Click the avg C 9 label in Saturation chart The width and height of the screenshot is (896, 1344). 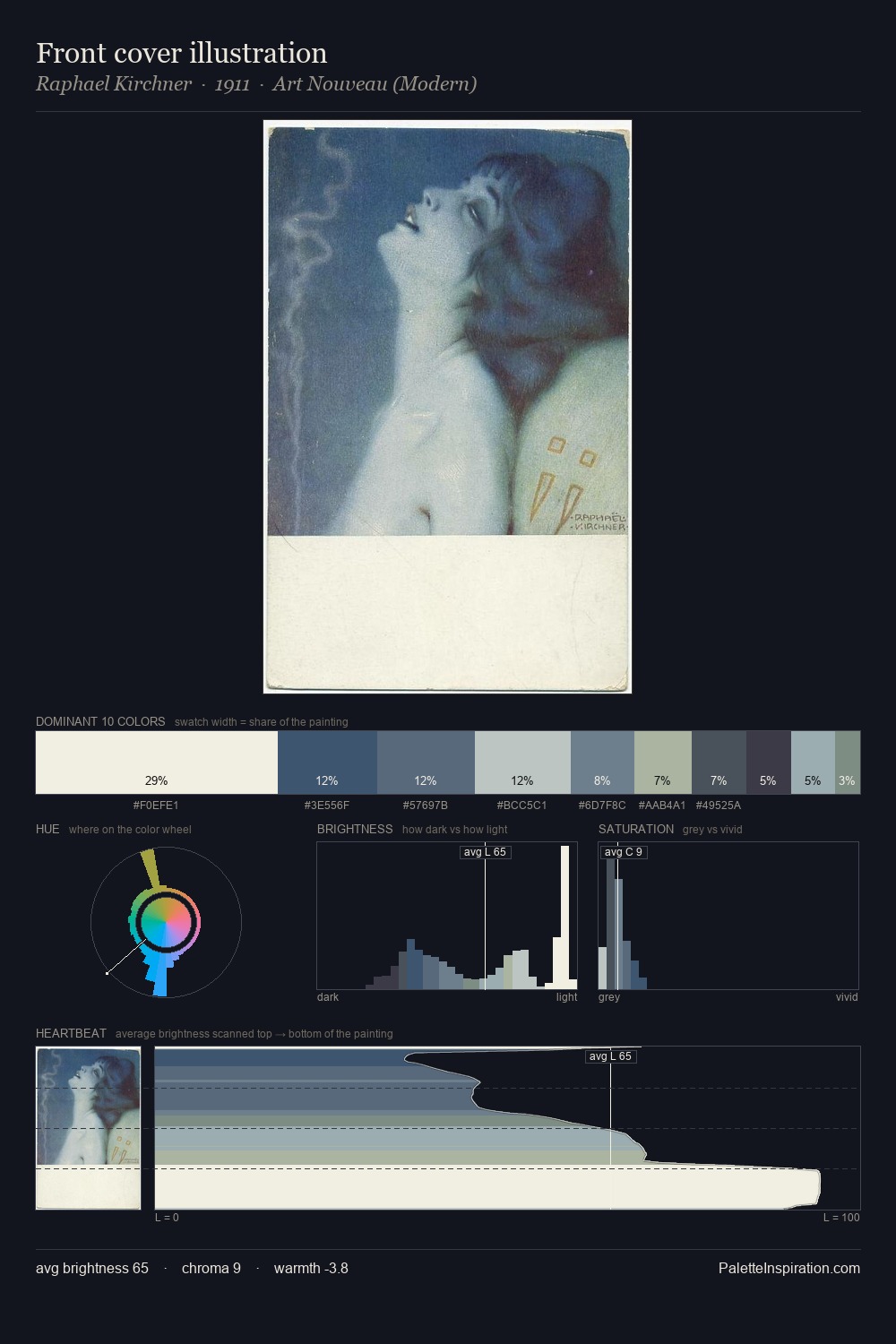[623, 852]
